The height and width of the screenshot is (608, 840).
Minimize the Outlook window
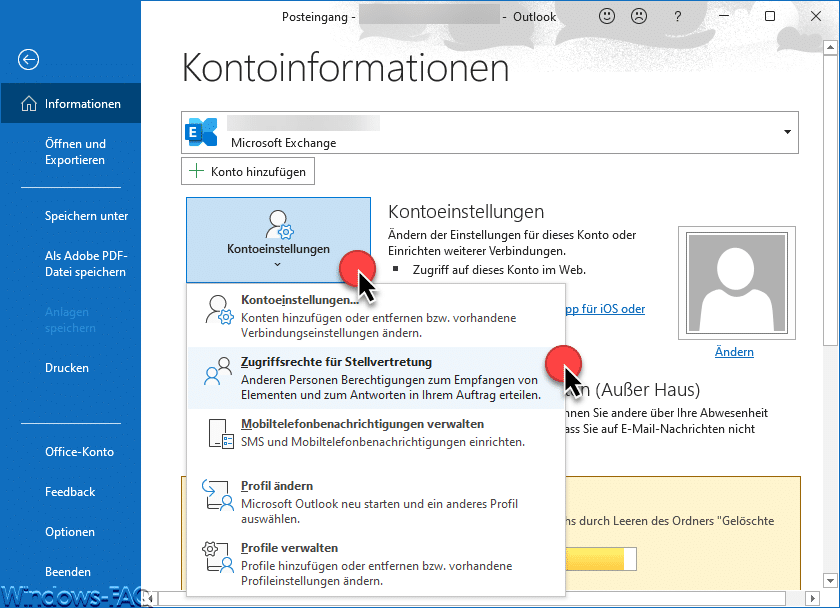coord(724,16)
